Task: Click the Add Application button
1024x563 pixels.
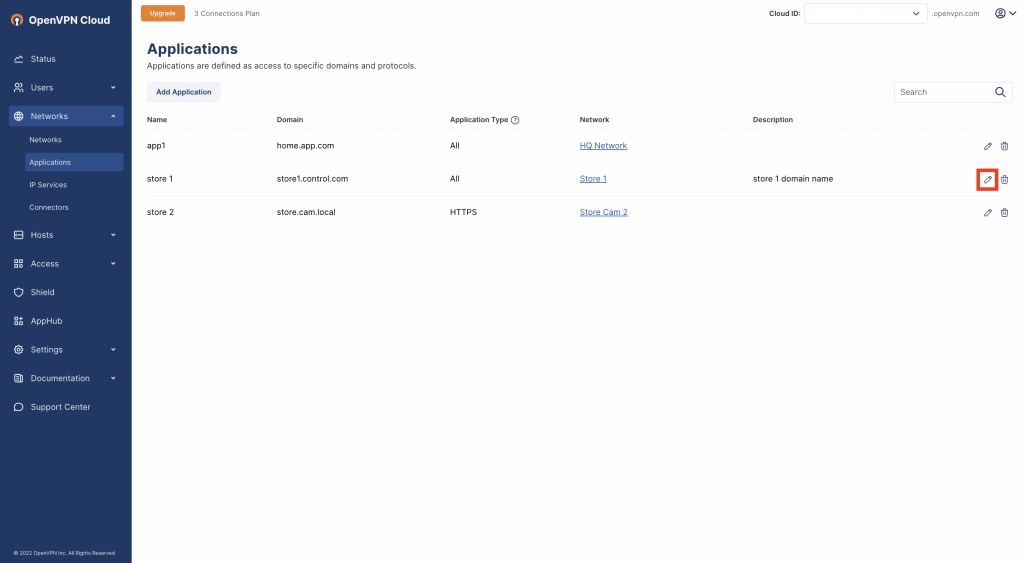Action: point(184,92)
